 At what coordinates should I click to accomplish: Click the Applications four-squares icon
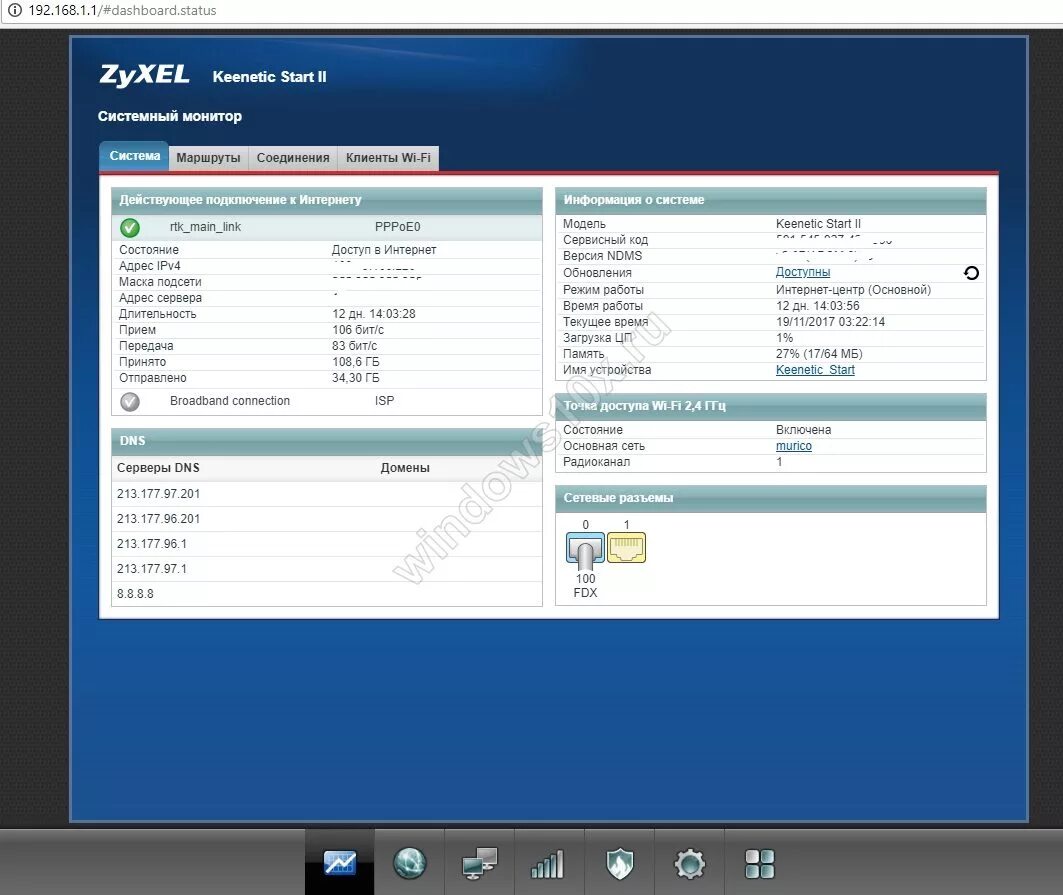point(758,861)
